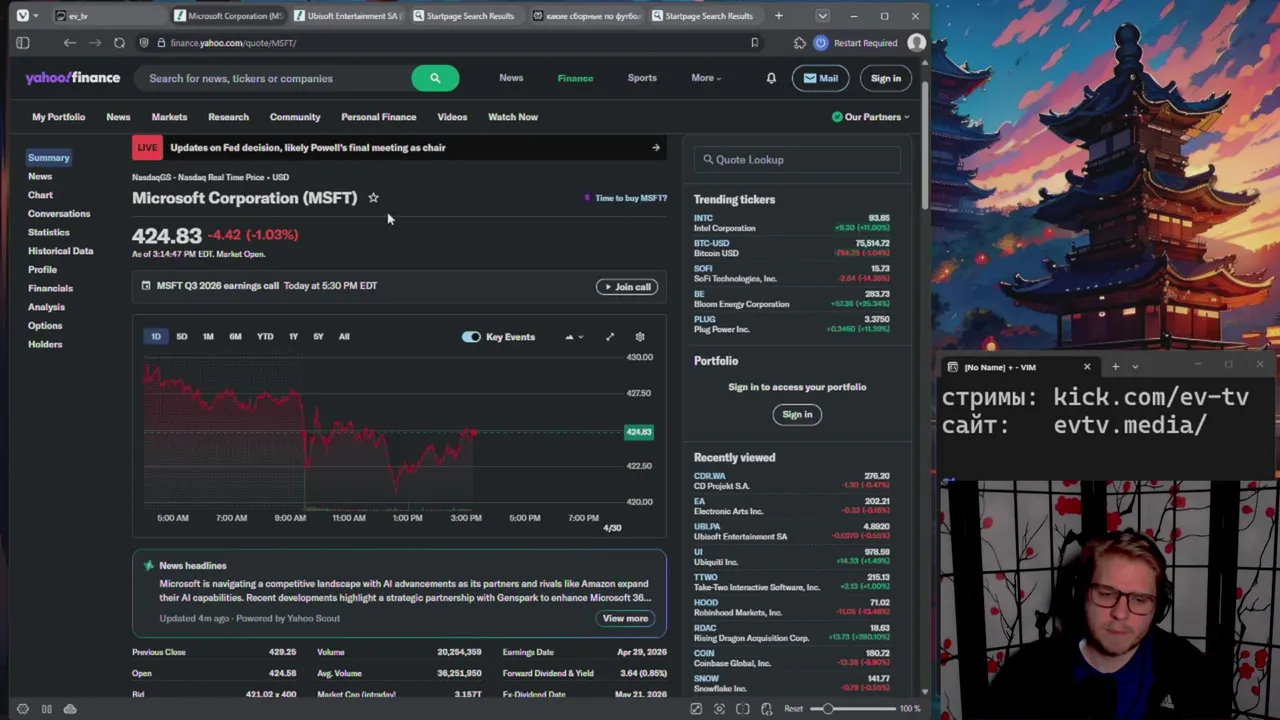Close the VIM terminal tab
The height and width of the screenshot is (720, 1280).
(x=1087, y=367)
